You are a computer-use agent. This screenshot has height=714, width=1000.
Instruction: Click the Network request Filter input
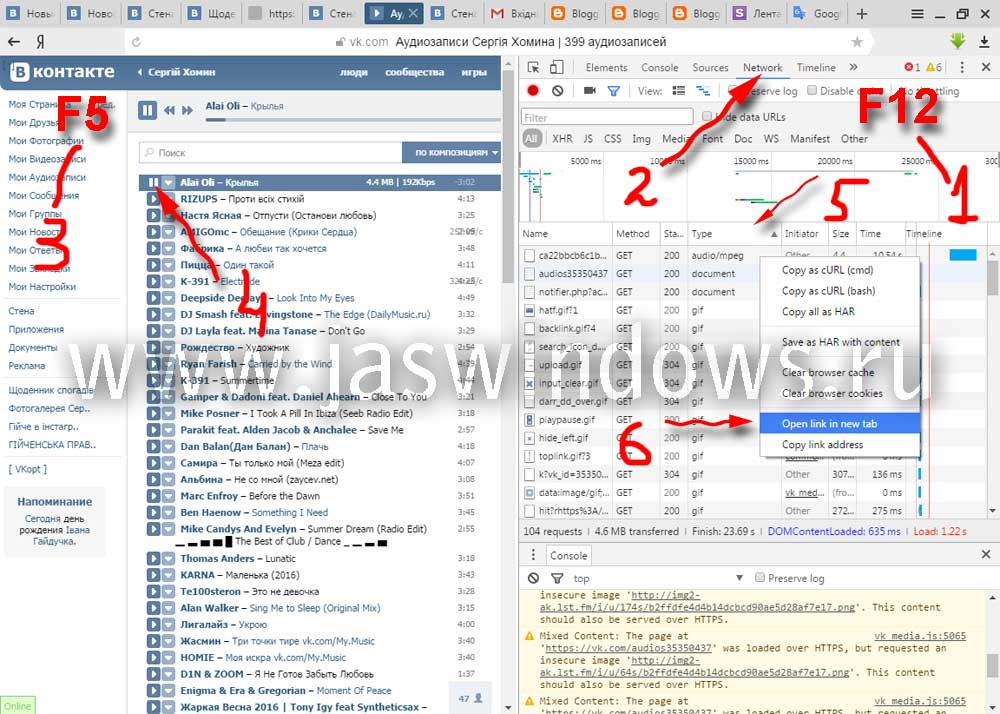(607, 117)
